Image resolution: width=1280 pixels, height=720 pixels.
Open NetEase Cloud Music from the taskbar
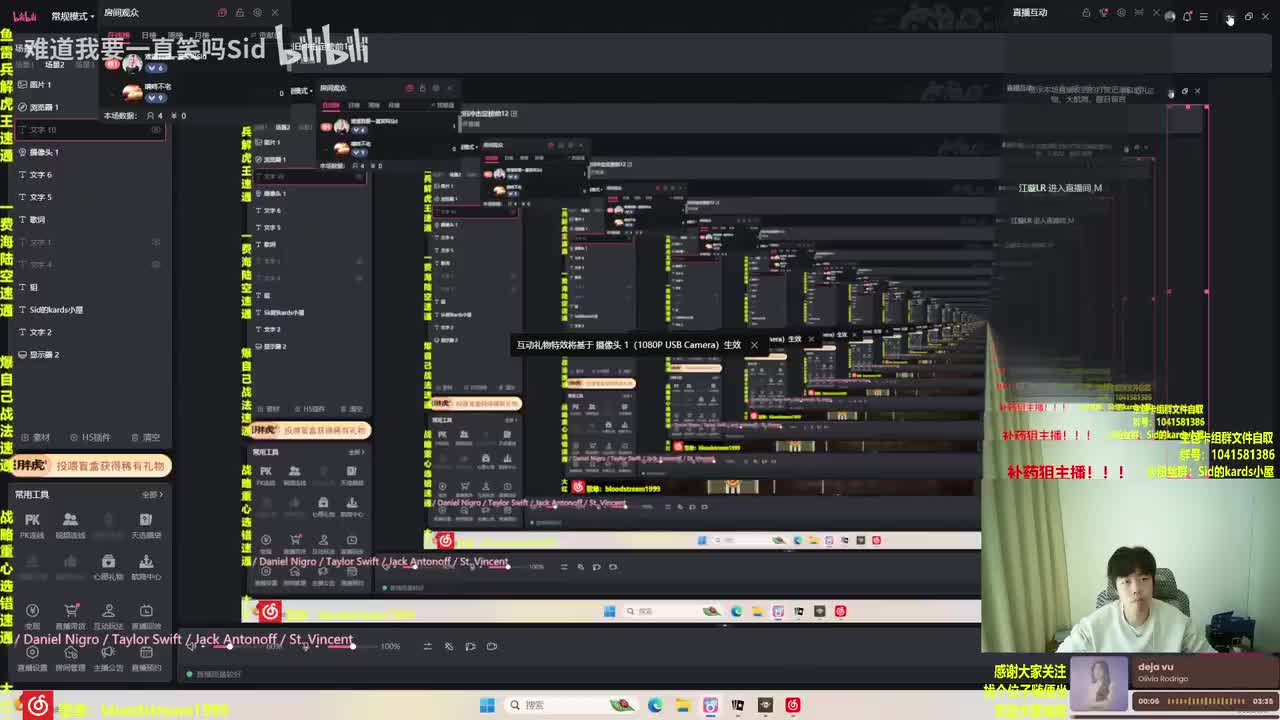click(x=793, y=705)
